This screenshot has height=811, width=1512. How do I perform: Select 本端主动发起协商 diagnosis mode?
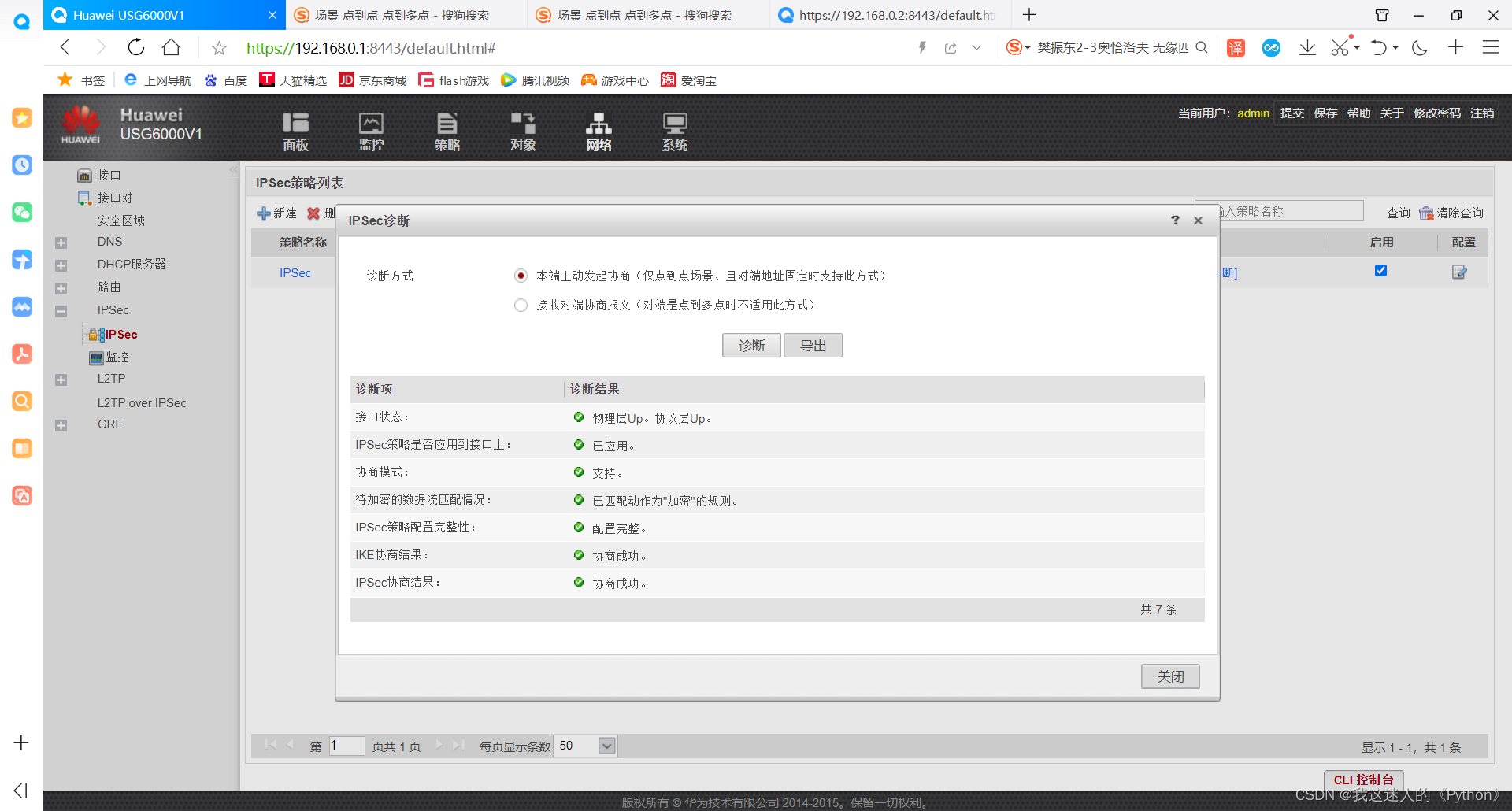(521, 276)
